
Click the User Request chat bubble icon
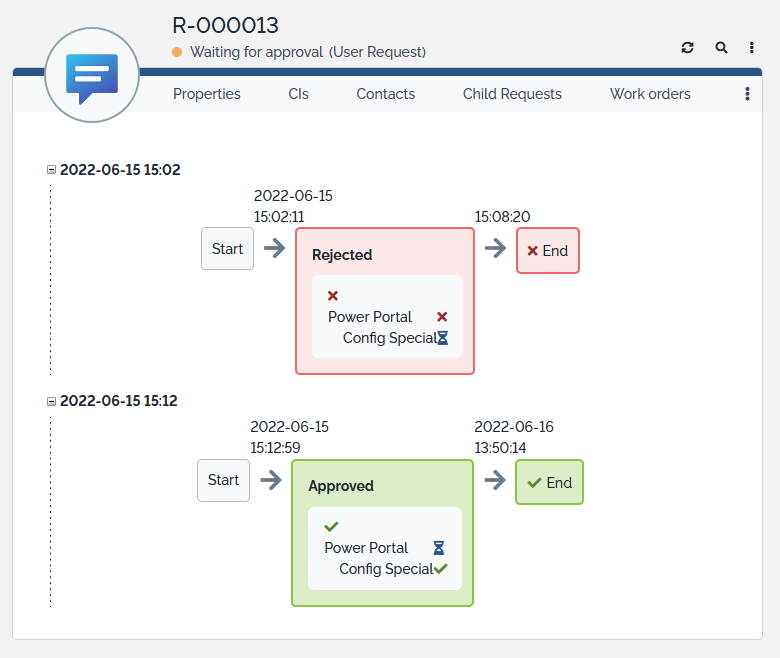[92, 77]
